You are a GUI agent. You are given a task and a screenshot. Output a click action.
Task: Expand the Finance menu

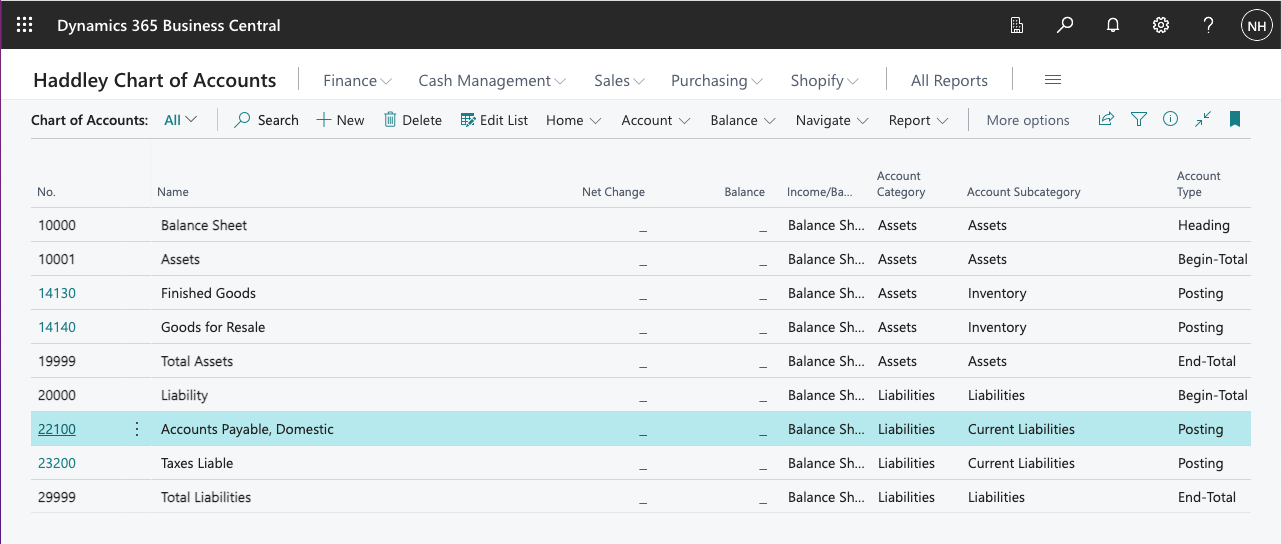[357, 80]
